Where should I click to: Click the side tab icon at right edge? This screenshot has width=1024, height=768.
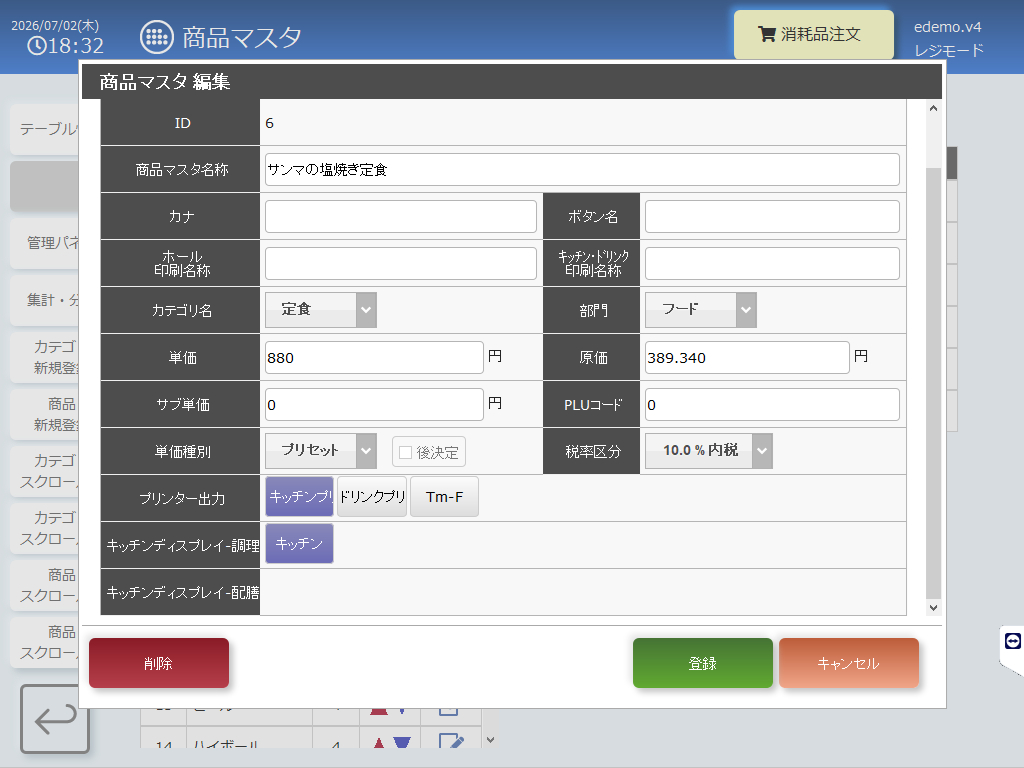1012,641
